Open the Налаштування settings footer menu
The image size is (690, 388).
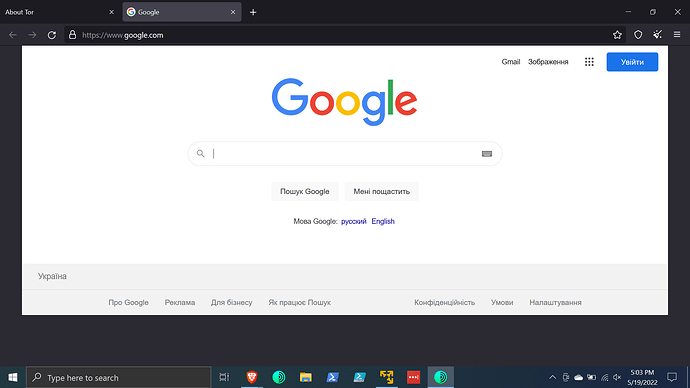(x=555, y=303)
